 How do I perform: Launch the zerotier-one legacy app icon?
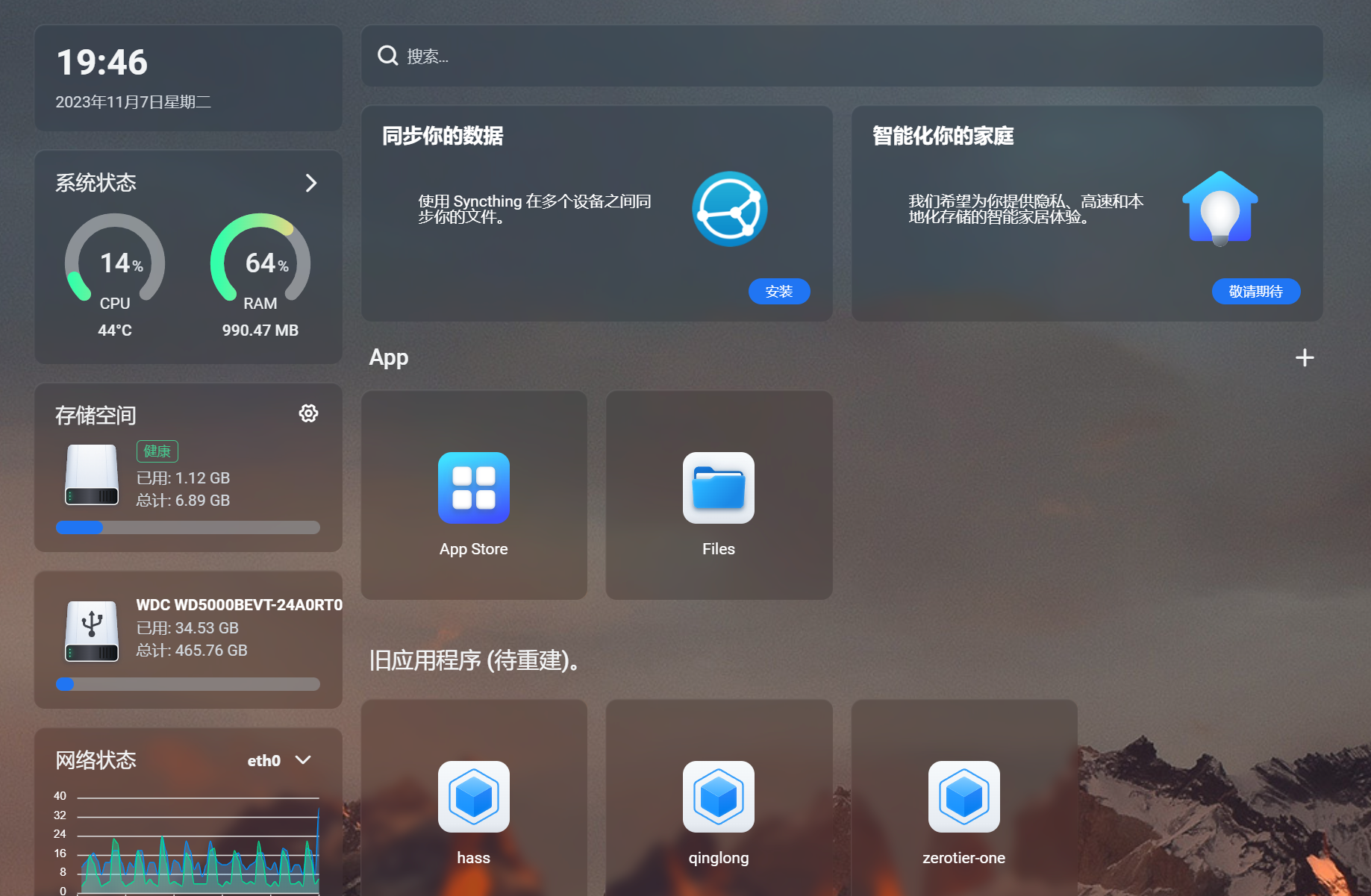tap(964, 797)
